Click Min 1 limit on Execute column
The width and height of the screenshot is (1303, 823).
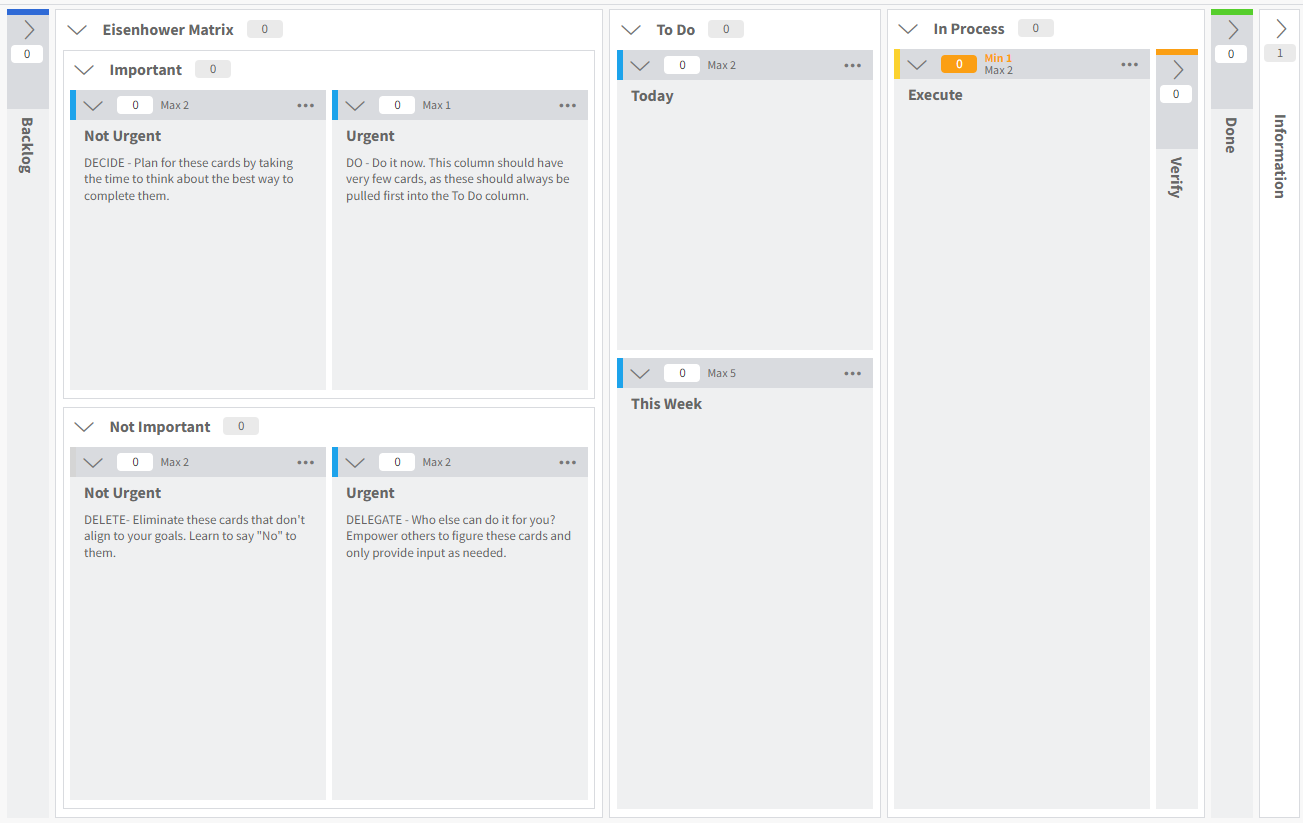tap(998, 58)
